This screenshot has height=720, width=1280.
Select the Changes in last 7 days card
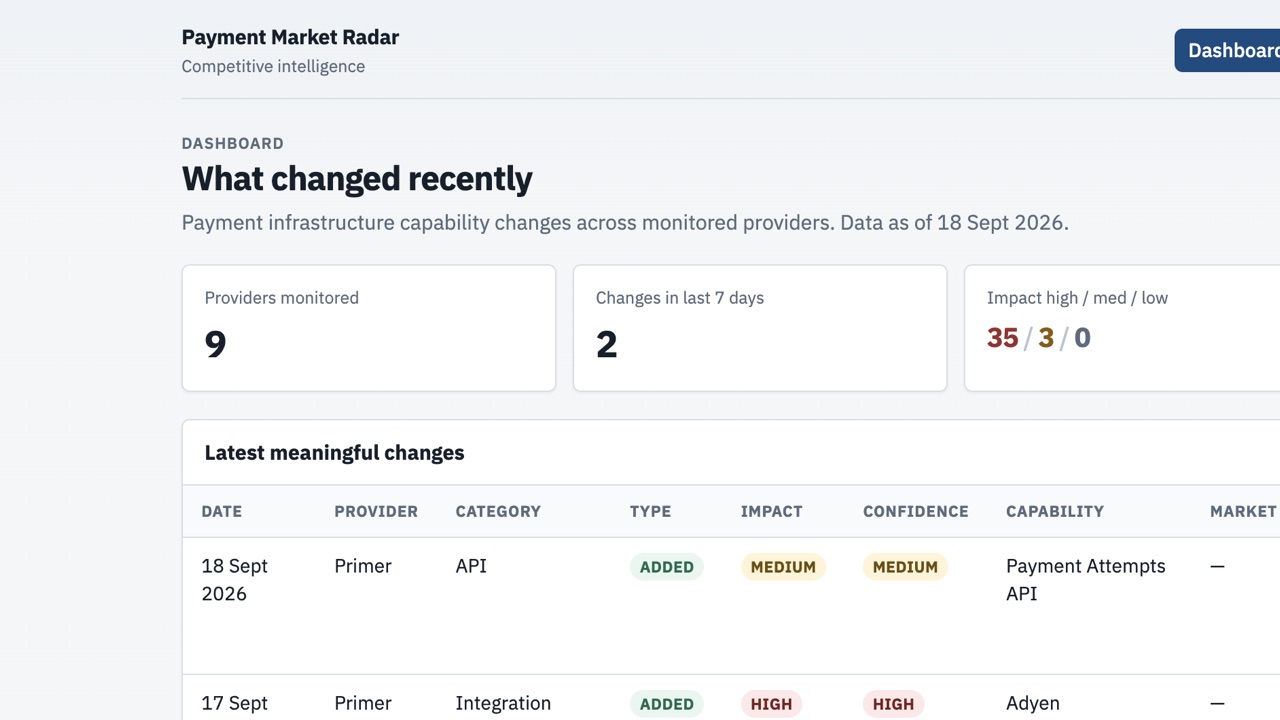[760, 328]
